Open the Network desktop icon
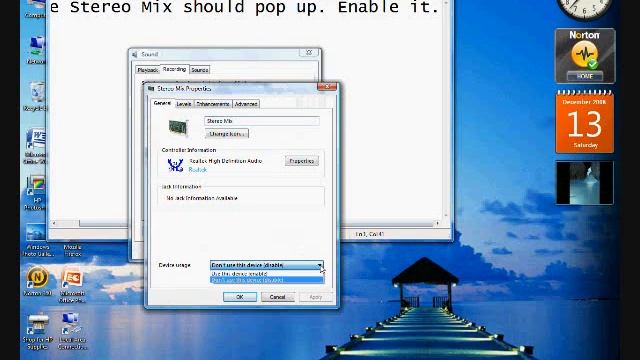This screenshot has height=360, width=640. 36,50
